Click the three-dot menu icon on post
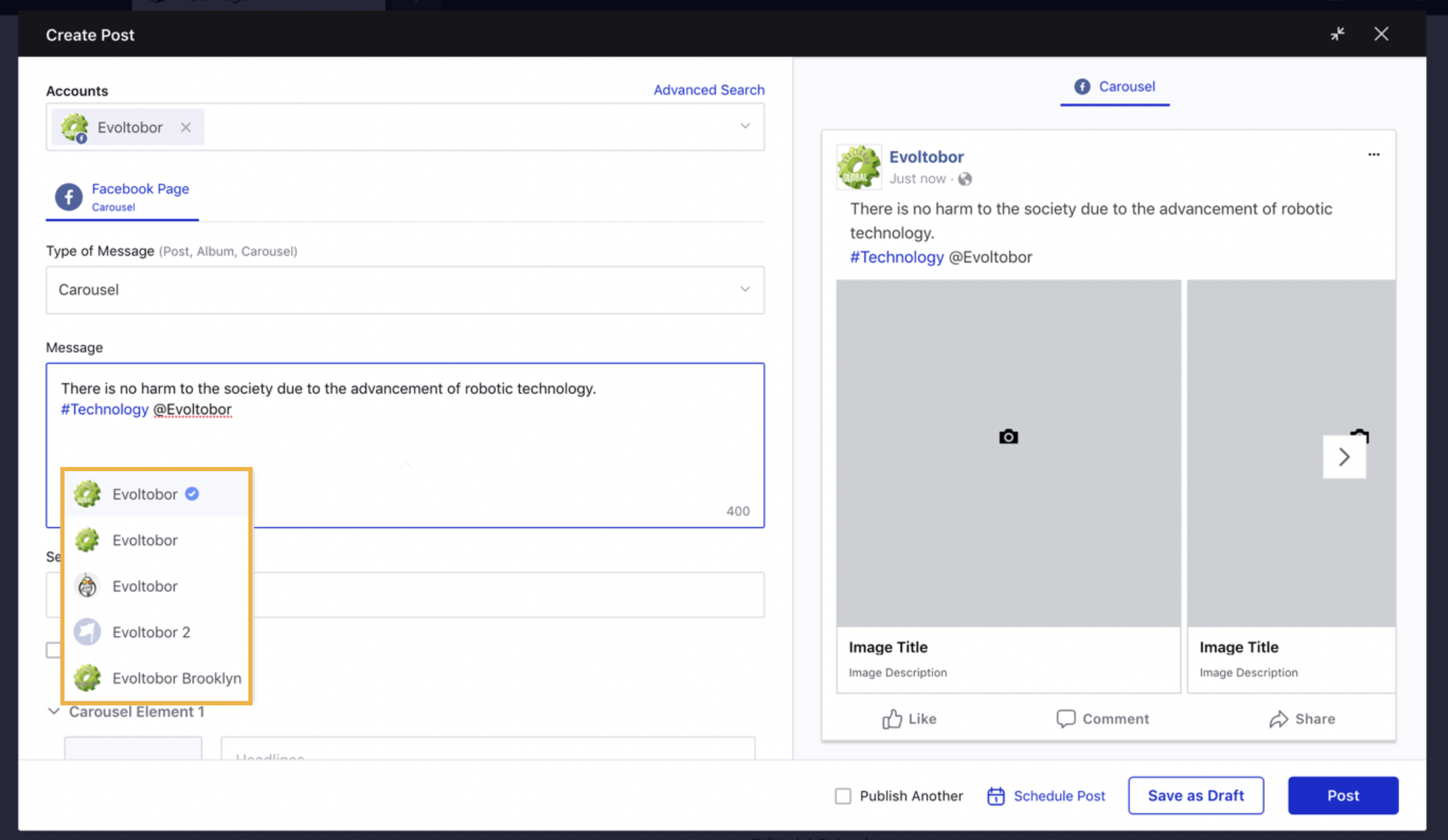 1374,155
